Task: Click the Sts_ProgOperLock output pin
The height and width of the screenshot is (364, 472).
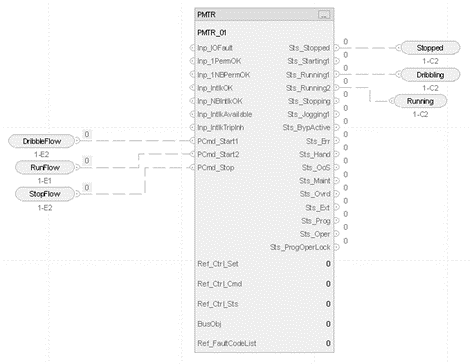Action: tap(336, 247)
